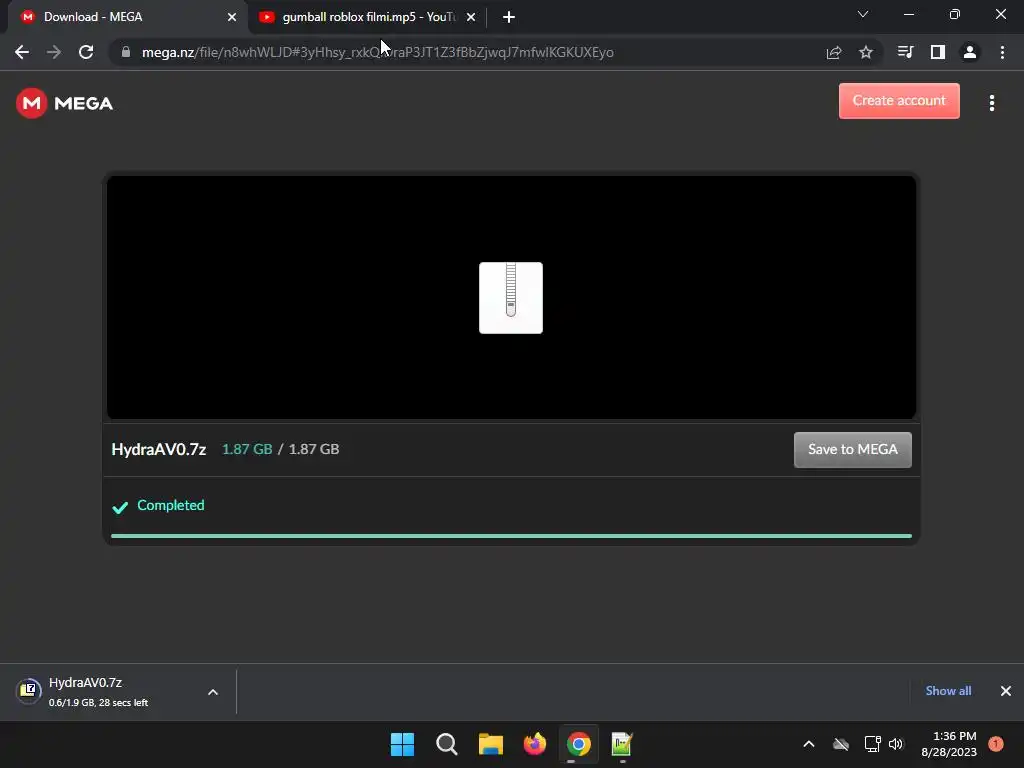Click the Completed status text
This screenshot has height=768, width=1024.
click(x=170, y=505)
